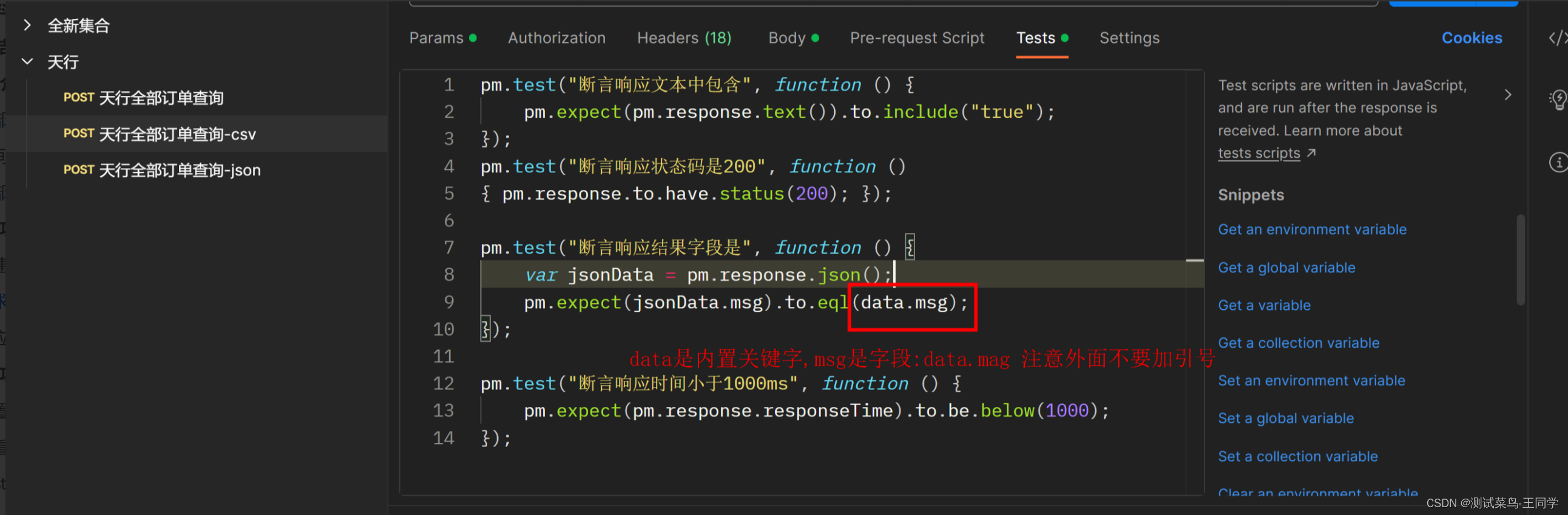Switch to the Settings tab
Image resolution: width=1568 pixels, height=515 pixels.
[1129, 38]
